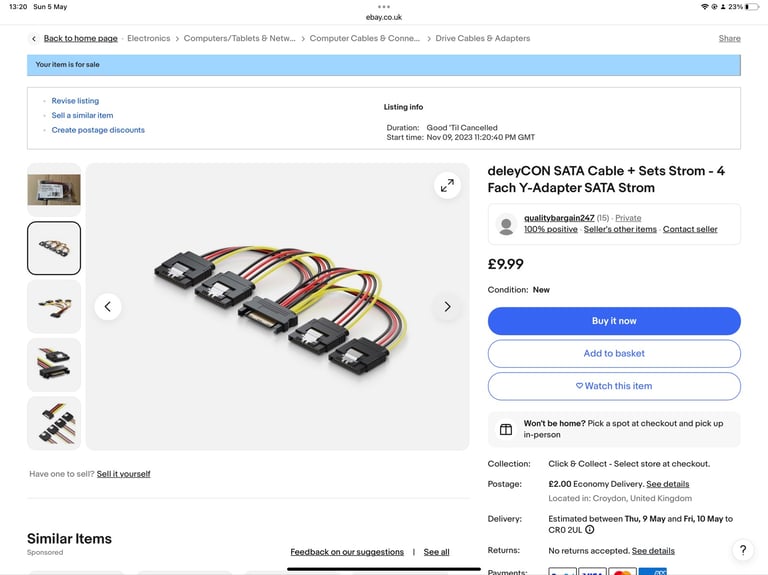This screenshot has width=768, height=575.
Task: Open delivery postcode info icon
Action: [x=590, y=529]
